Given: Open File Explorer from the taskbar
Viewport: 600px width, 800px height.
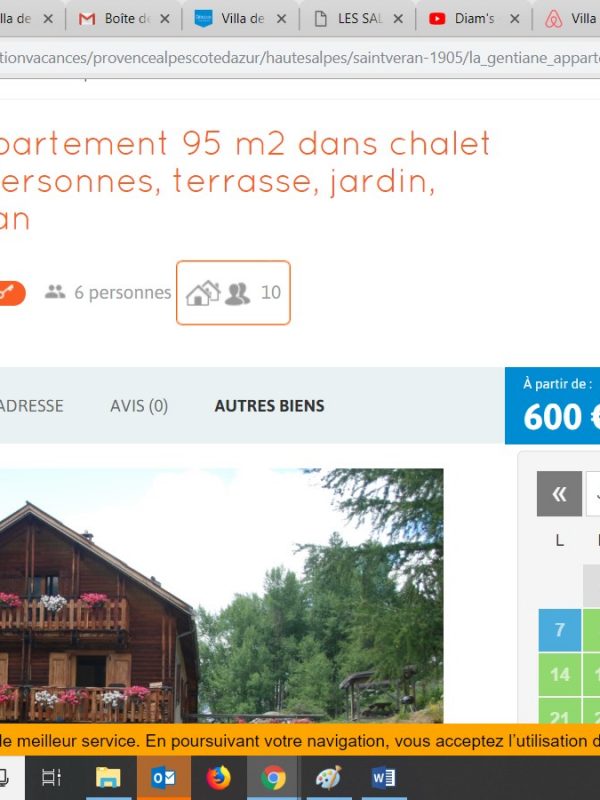Looking at the screenshot, I should coord(108,778).
